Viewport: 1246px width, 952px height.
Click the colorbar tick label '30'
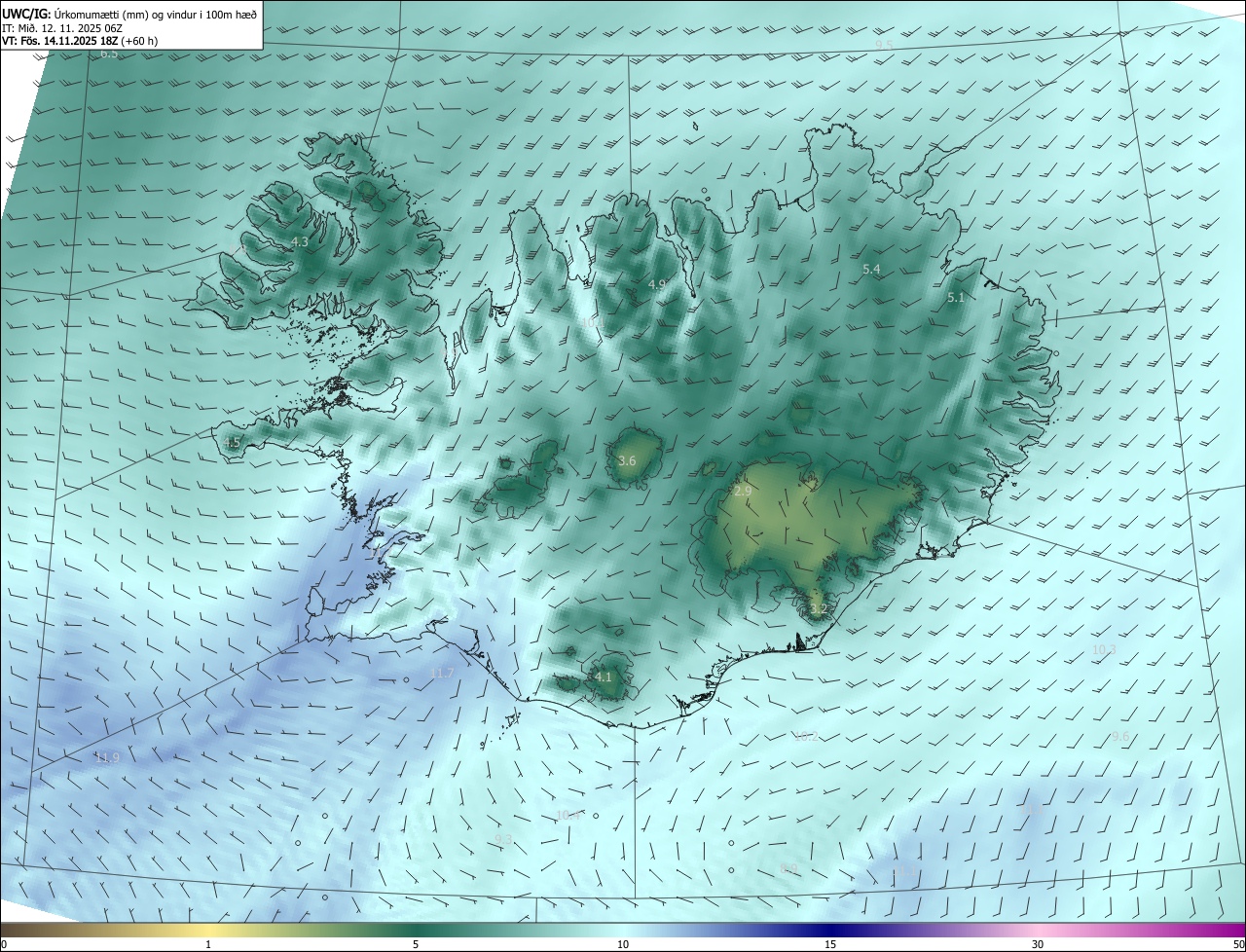(x=1038, y=944)
